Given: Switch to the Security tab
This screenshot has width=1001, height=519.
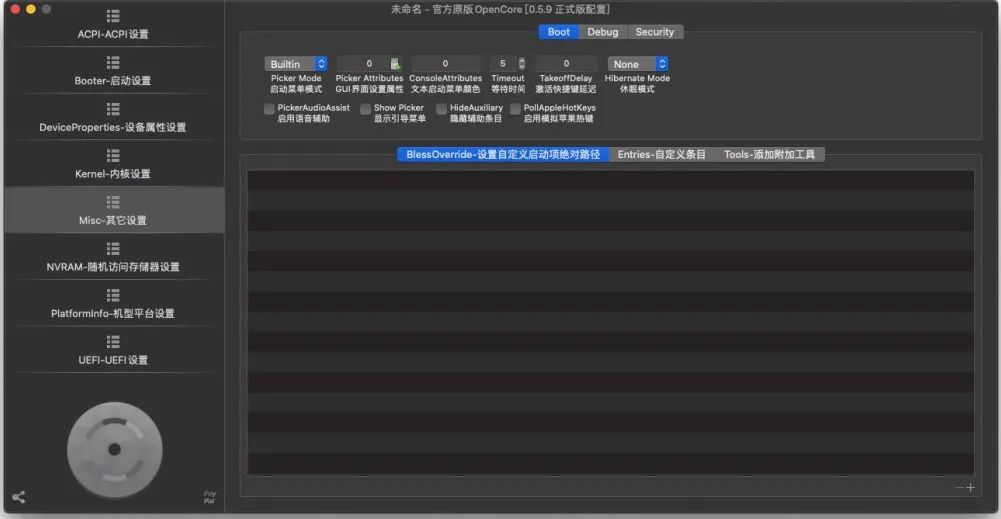Looking at the screenshot, I should click(655, 32).
